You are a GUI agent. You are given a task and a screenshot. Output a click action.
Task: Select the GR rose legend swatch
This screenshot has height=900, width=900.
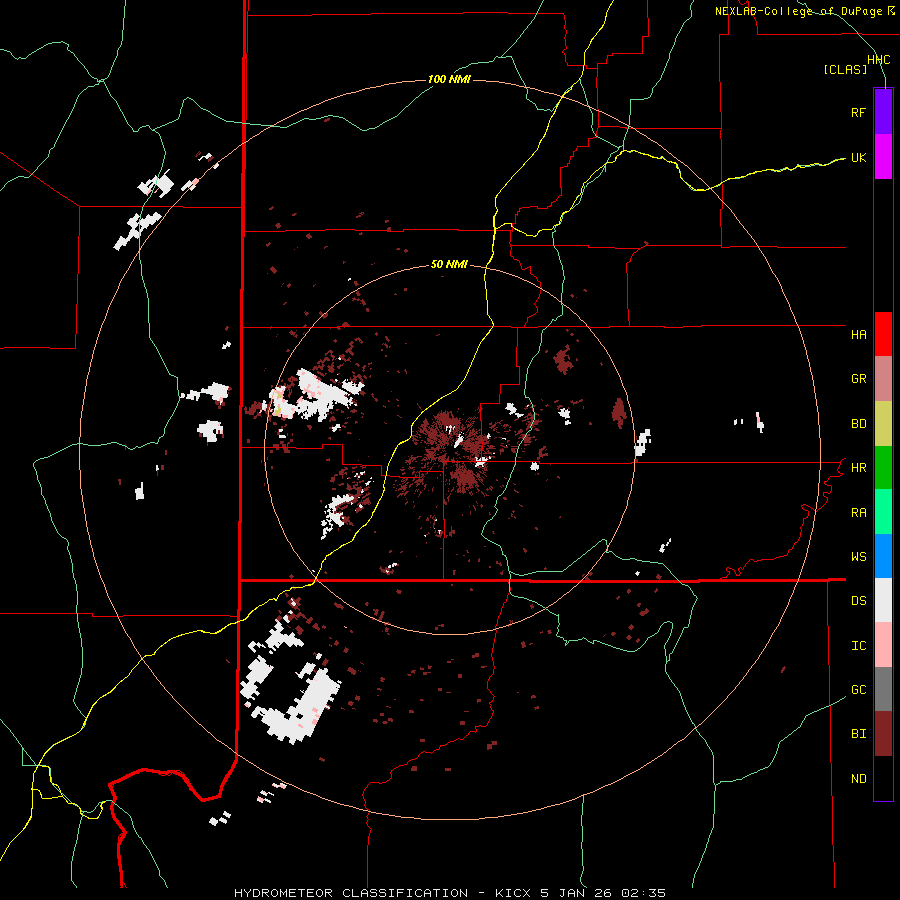coord(883,379)
